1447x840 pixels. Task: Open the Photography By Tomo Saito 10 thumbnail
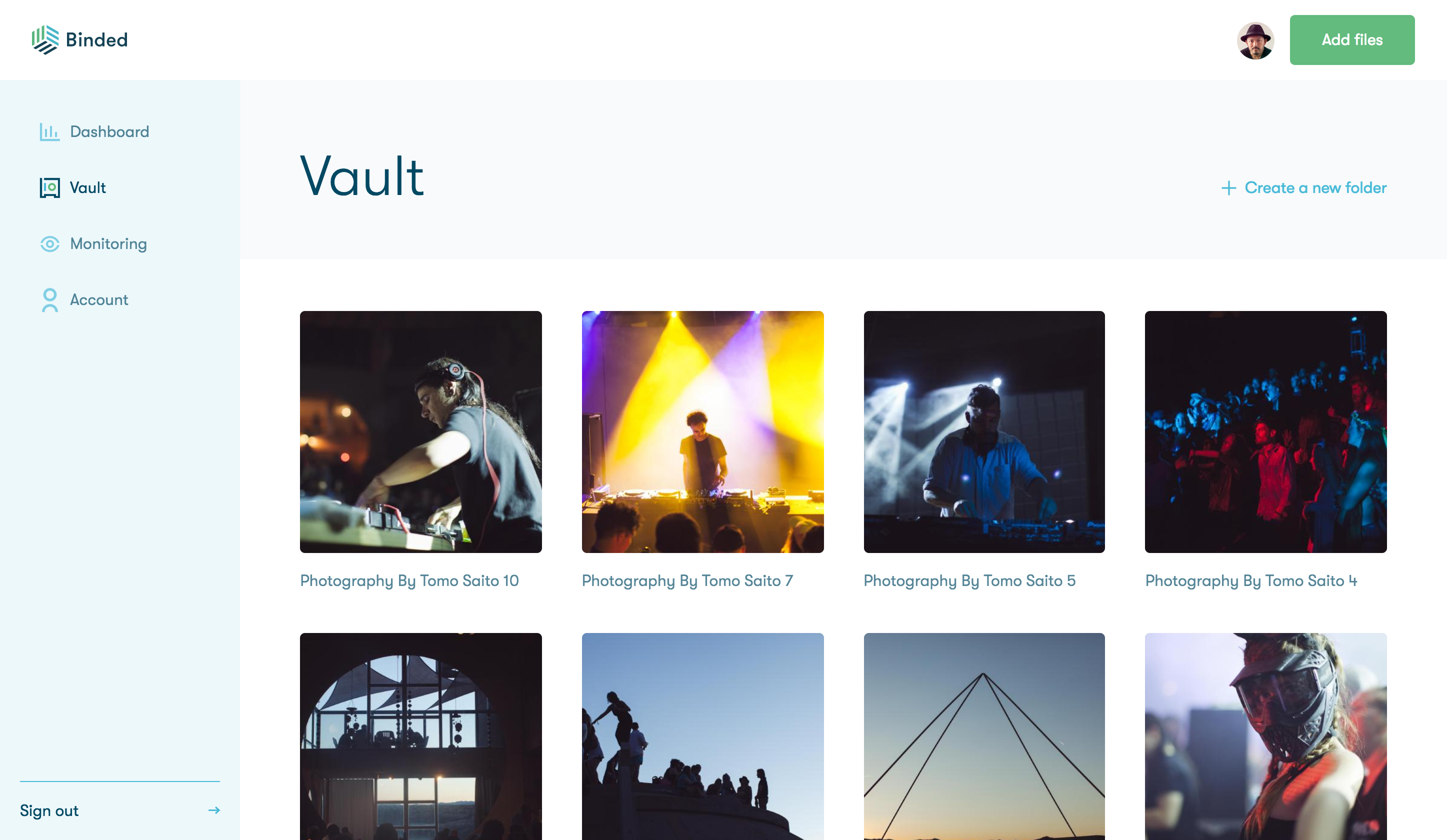(420, 432)
